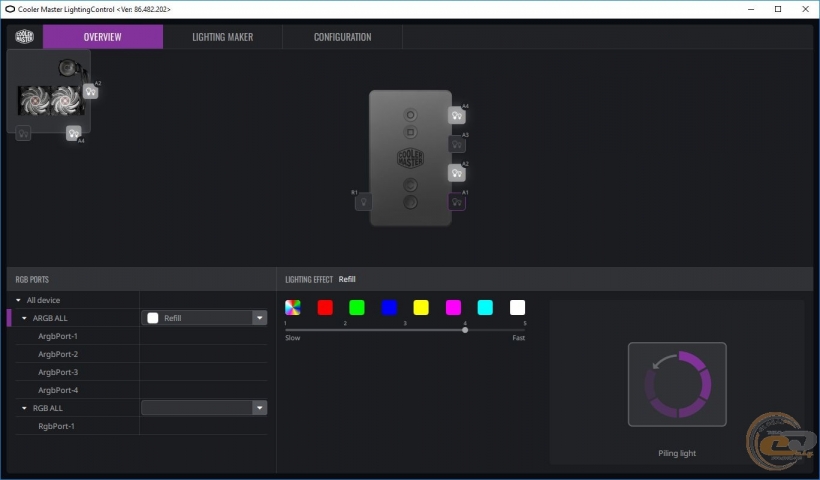The image size is (820, 480).
Task: Click the dimmed bulb icon below the fans thumbnail
Action: [23, 133]
